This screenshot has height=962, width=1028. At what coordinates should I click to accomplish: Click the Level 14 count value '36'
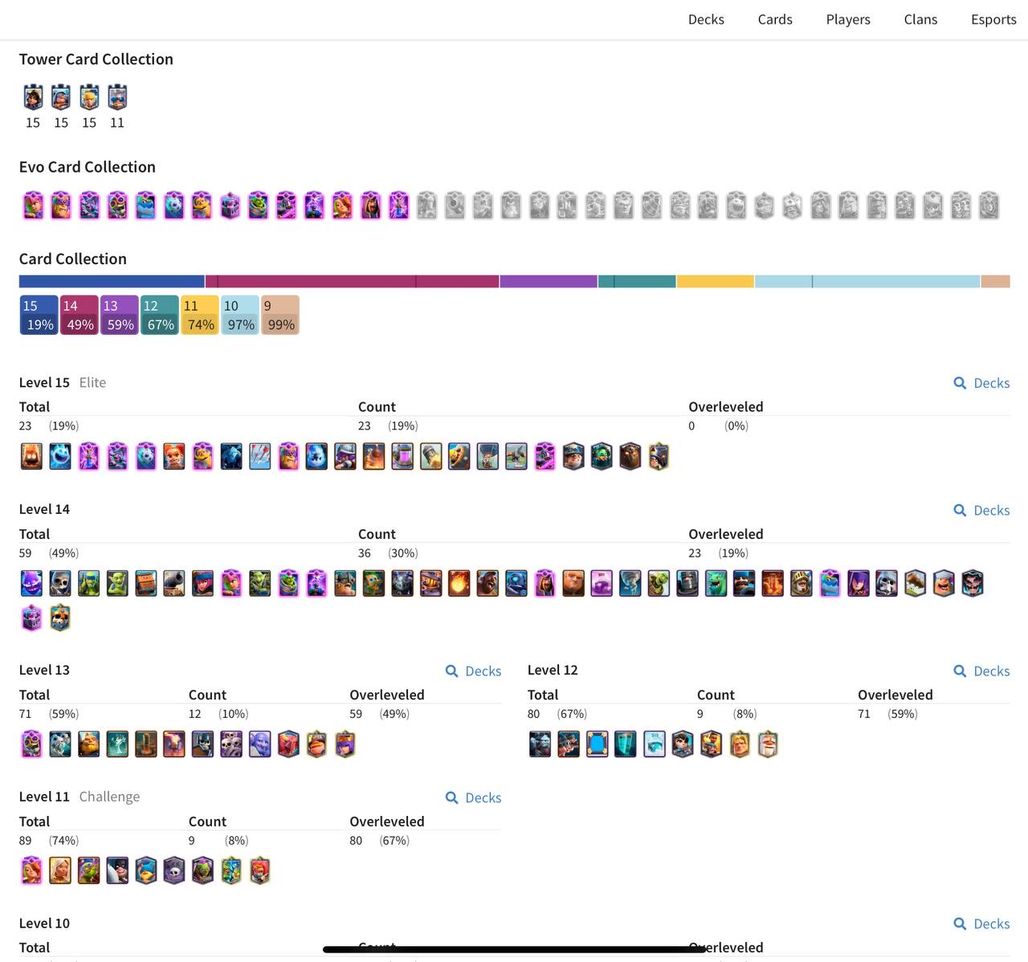tap(365, 553)
